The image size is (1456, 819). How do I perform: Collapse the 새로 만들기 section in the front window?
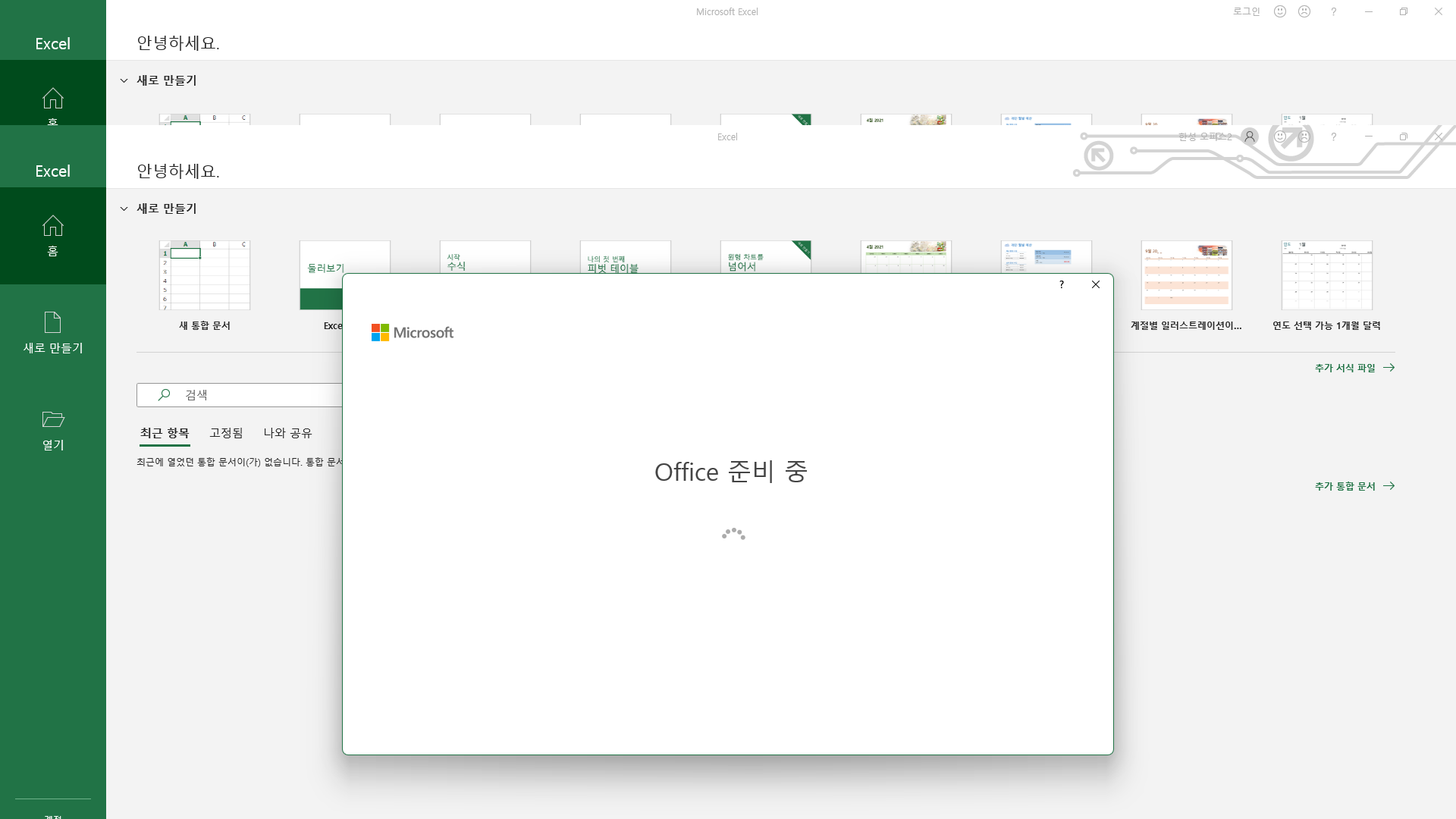[x=124, y=209]
